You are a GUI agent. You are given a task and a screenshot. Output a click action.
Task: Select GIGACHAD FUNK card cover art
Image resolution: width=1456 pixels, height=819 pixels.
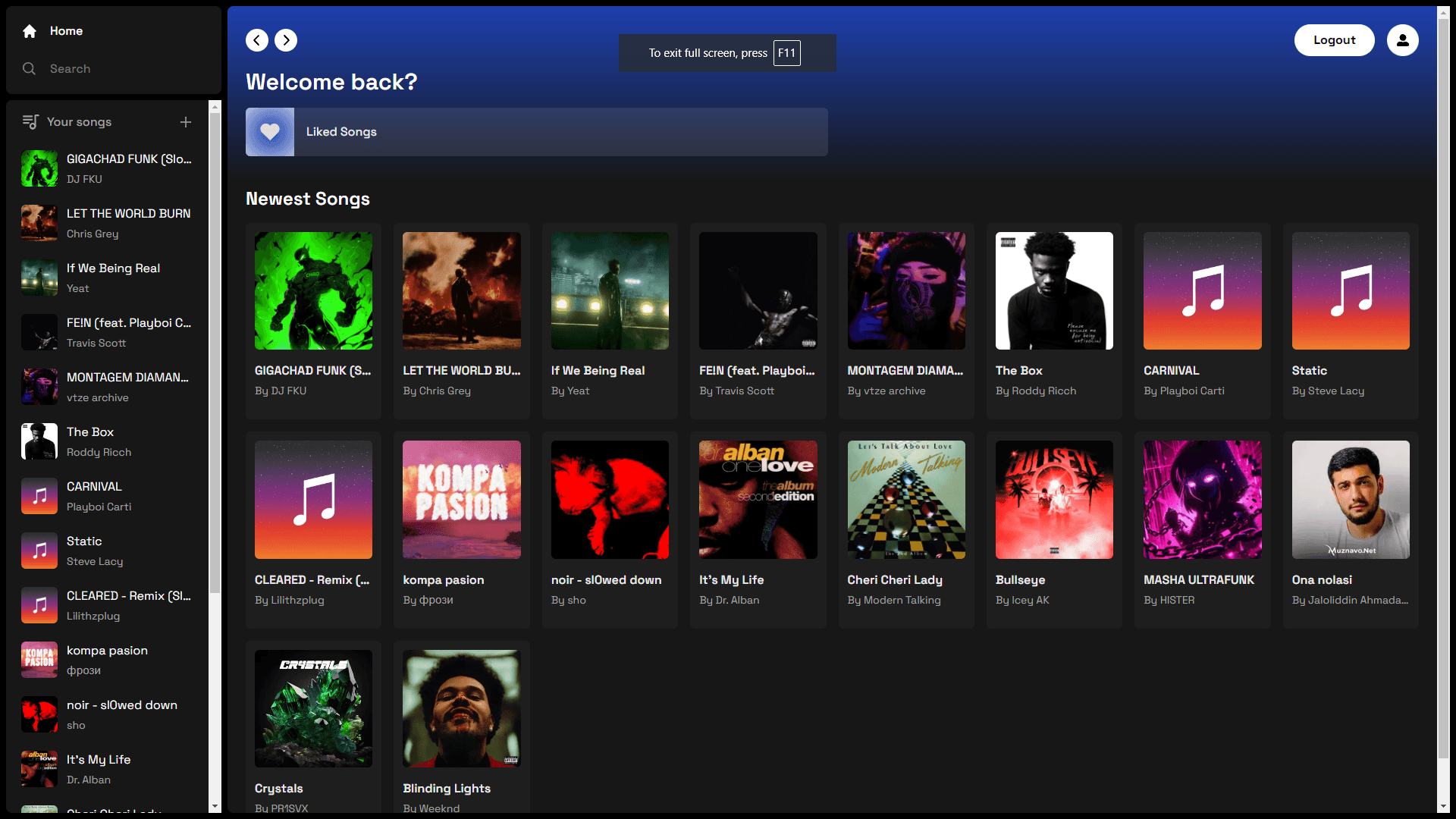(x=313, y=291)
